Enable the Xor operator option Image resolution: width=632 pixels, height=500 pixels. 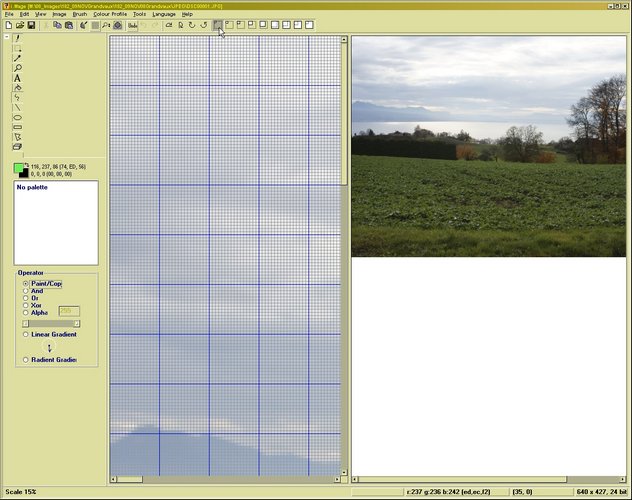coord(26,304)
